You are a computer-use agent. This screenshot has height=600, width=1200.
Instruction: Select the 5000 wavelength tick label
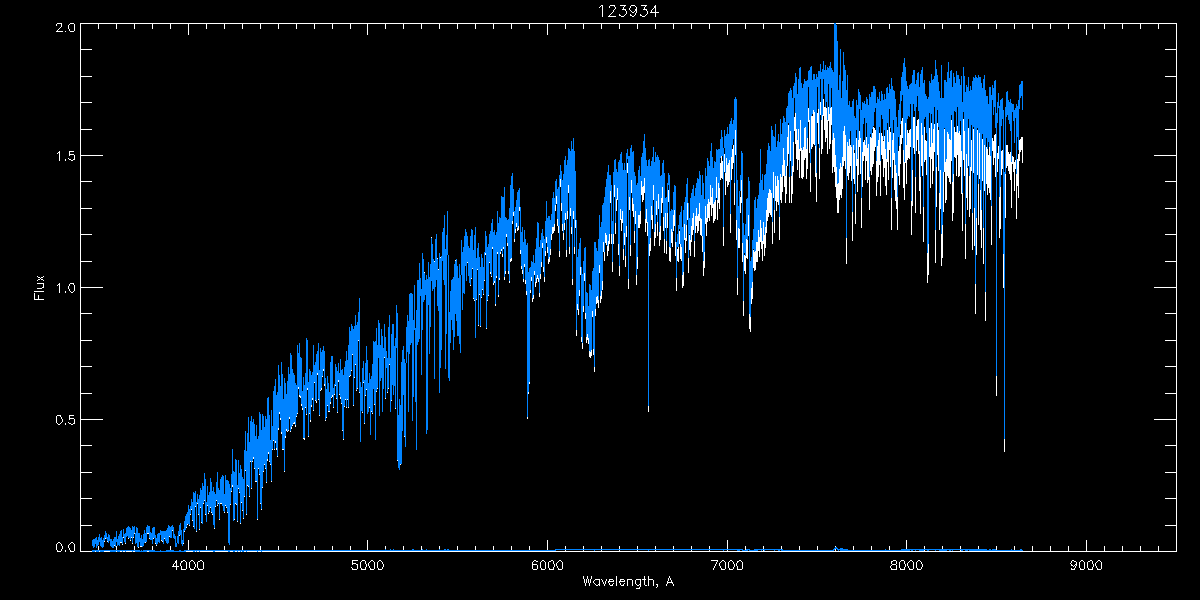point(367,565)
